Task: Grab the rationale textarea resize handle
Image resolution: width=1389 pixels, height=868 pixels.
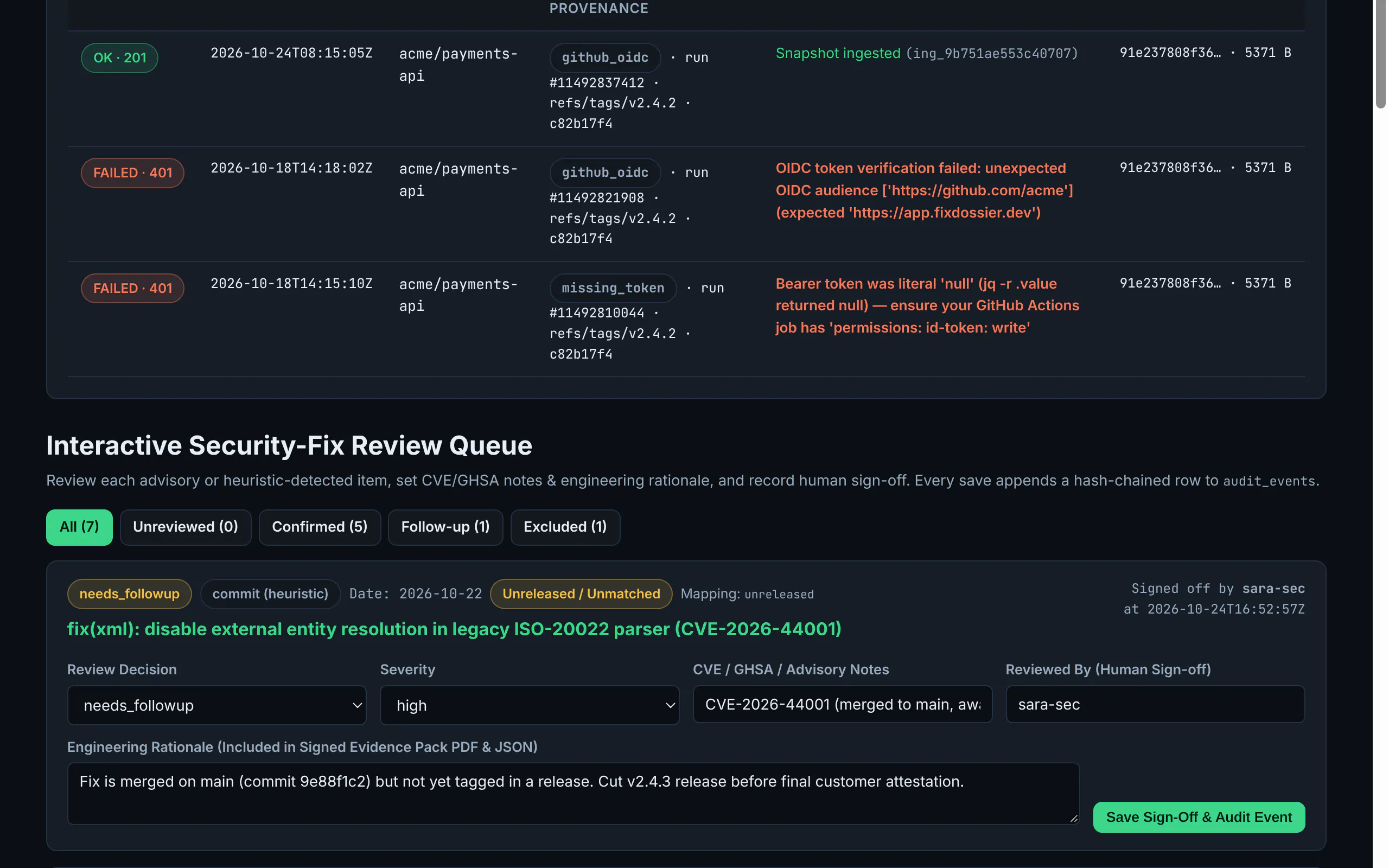Action: click(1074, 819)
